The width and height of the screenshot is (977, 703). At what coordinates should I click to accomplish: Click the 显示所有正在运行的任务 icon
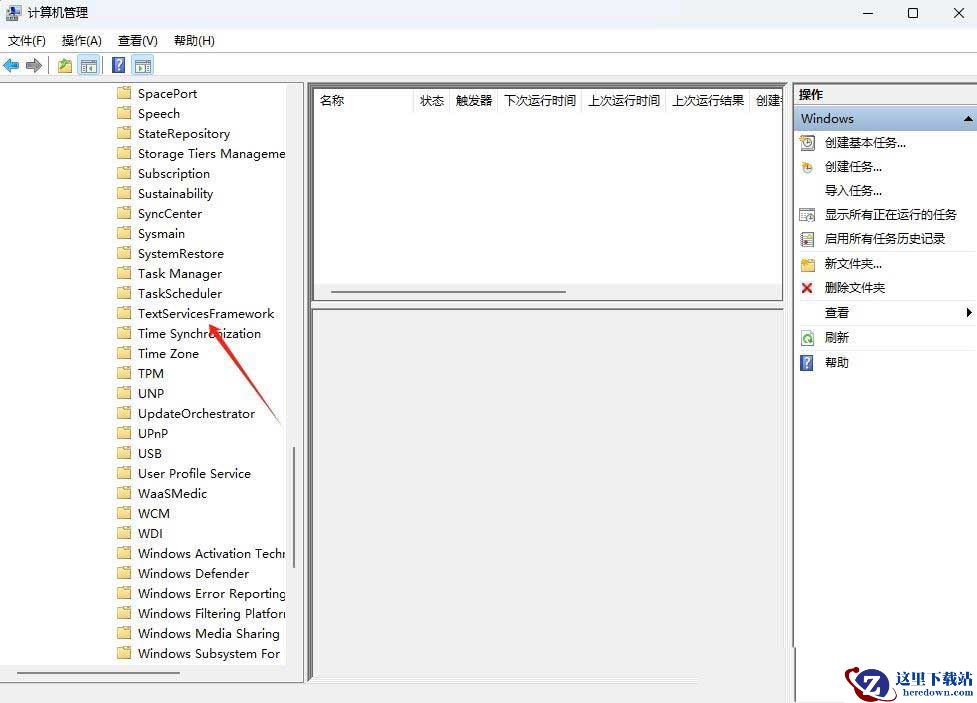pos(807,215)
